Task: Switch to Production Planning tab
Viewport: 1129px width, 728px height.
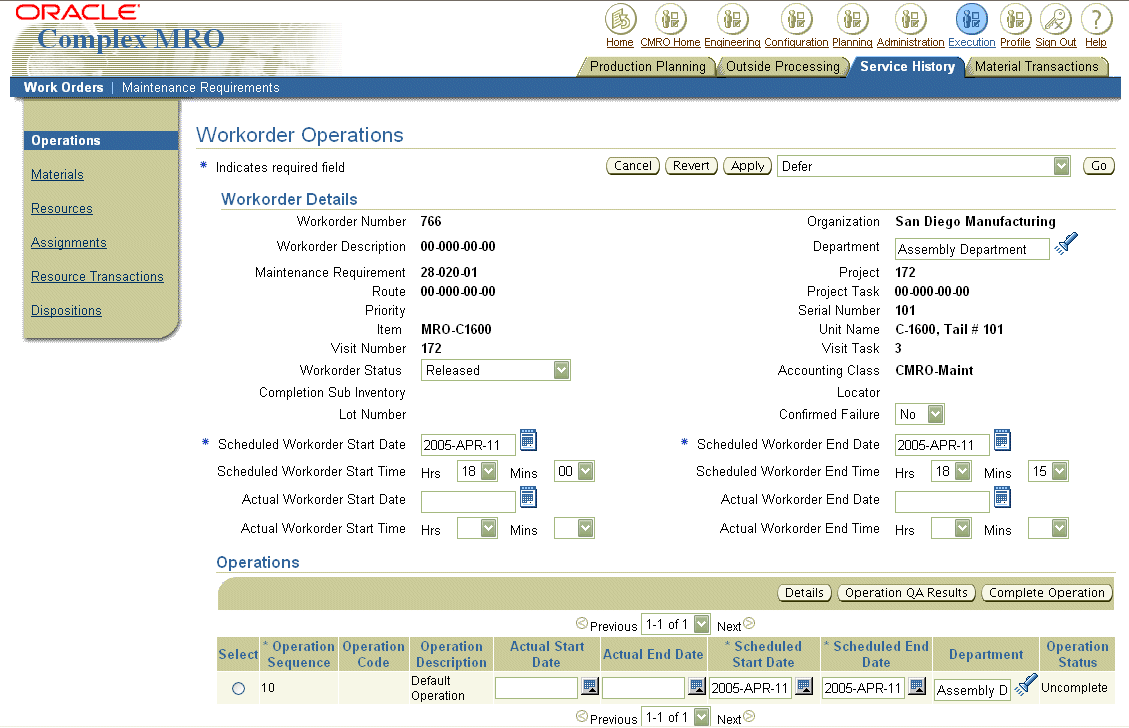Action: click(x=647, y=66)
